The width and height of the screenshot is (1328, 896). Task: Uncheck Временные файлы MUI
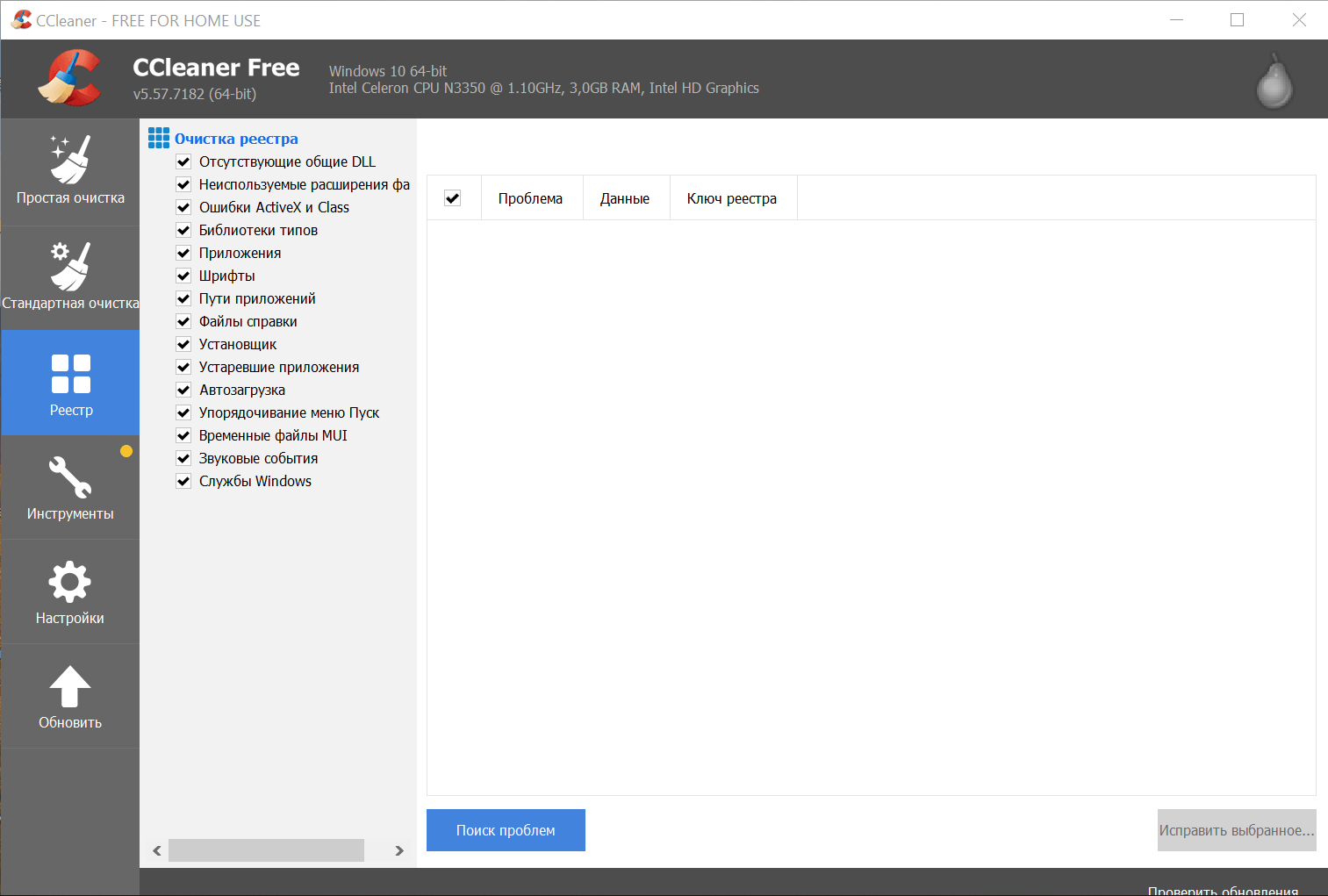[x=183, y=435]
